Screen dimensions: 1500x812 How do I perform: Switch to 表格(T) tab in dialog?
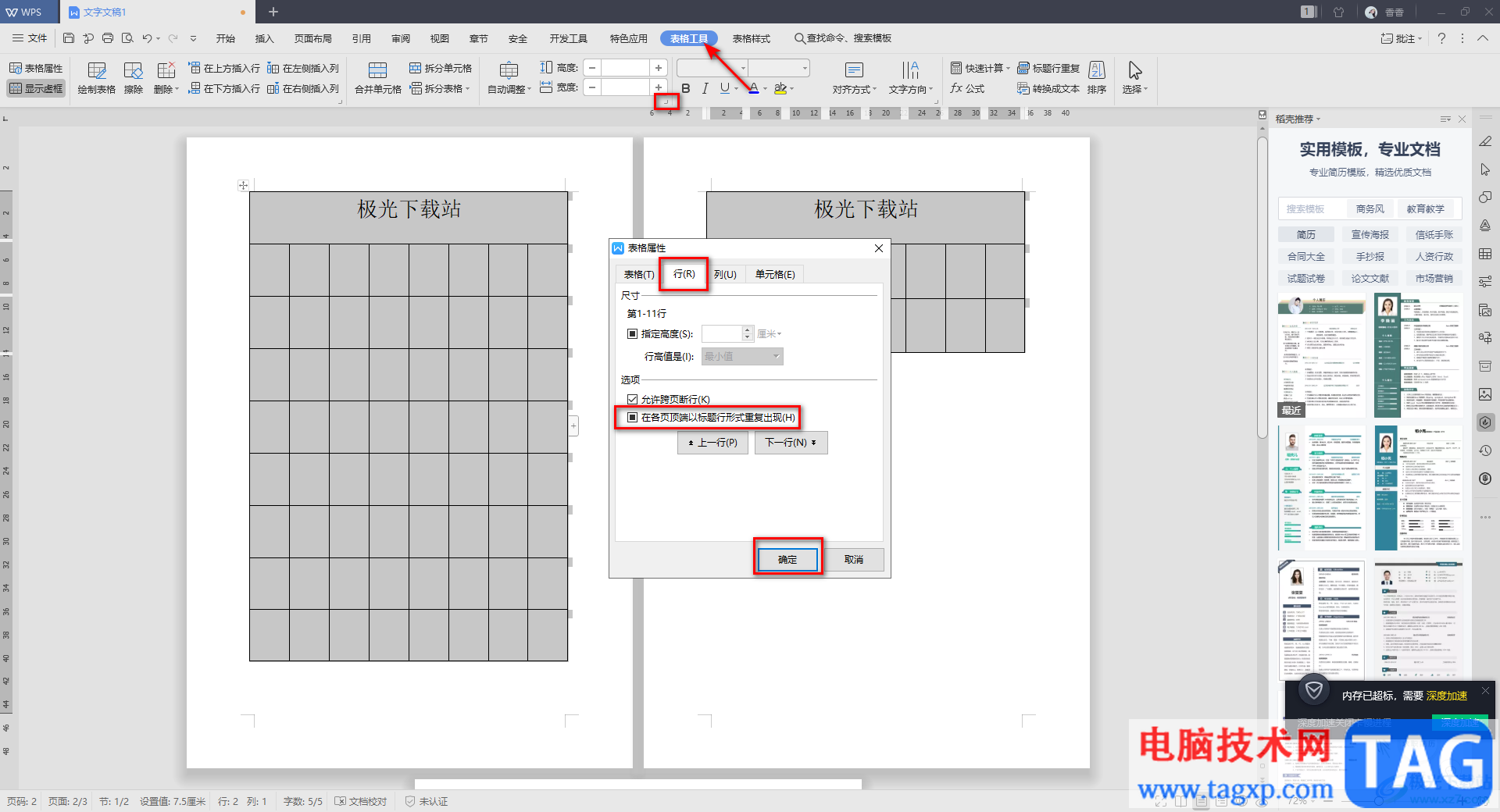pyautogui.click(x=639, y=274)
